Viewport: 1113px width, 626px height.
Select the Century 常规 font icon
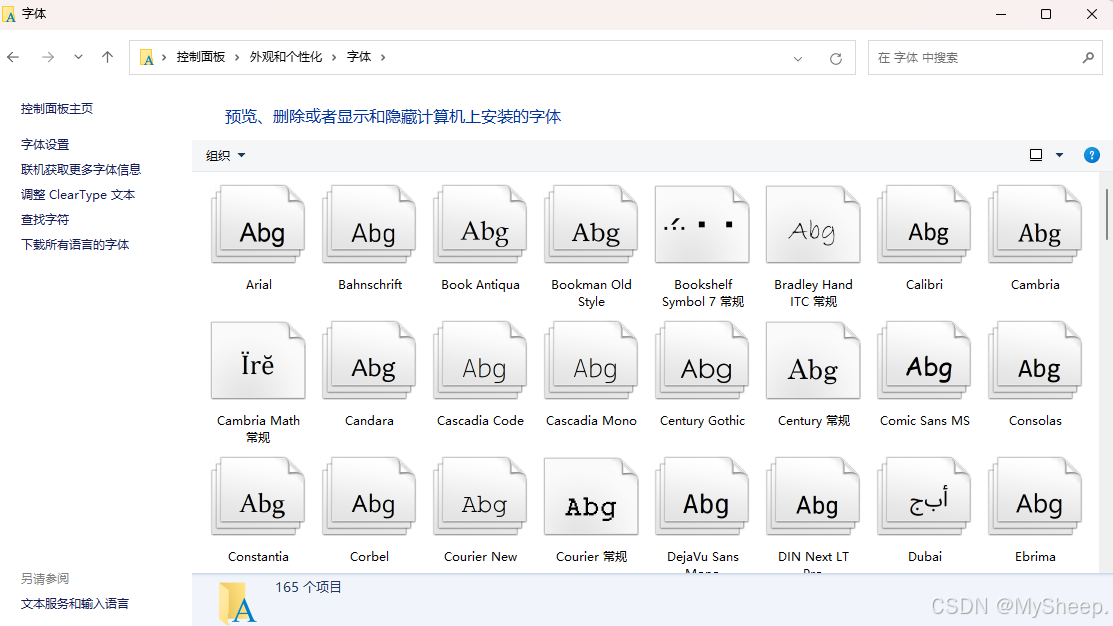813,361
